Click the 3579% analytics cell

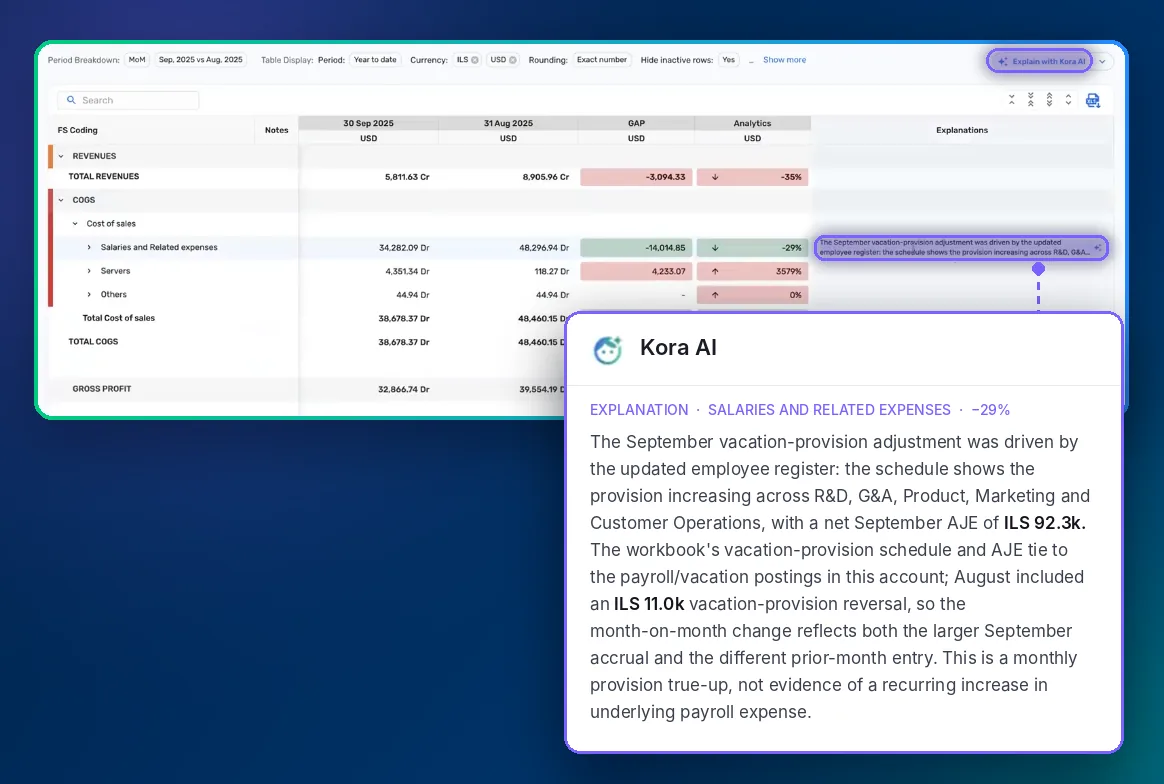(753, 272)
